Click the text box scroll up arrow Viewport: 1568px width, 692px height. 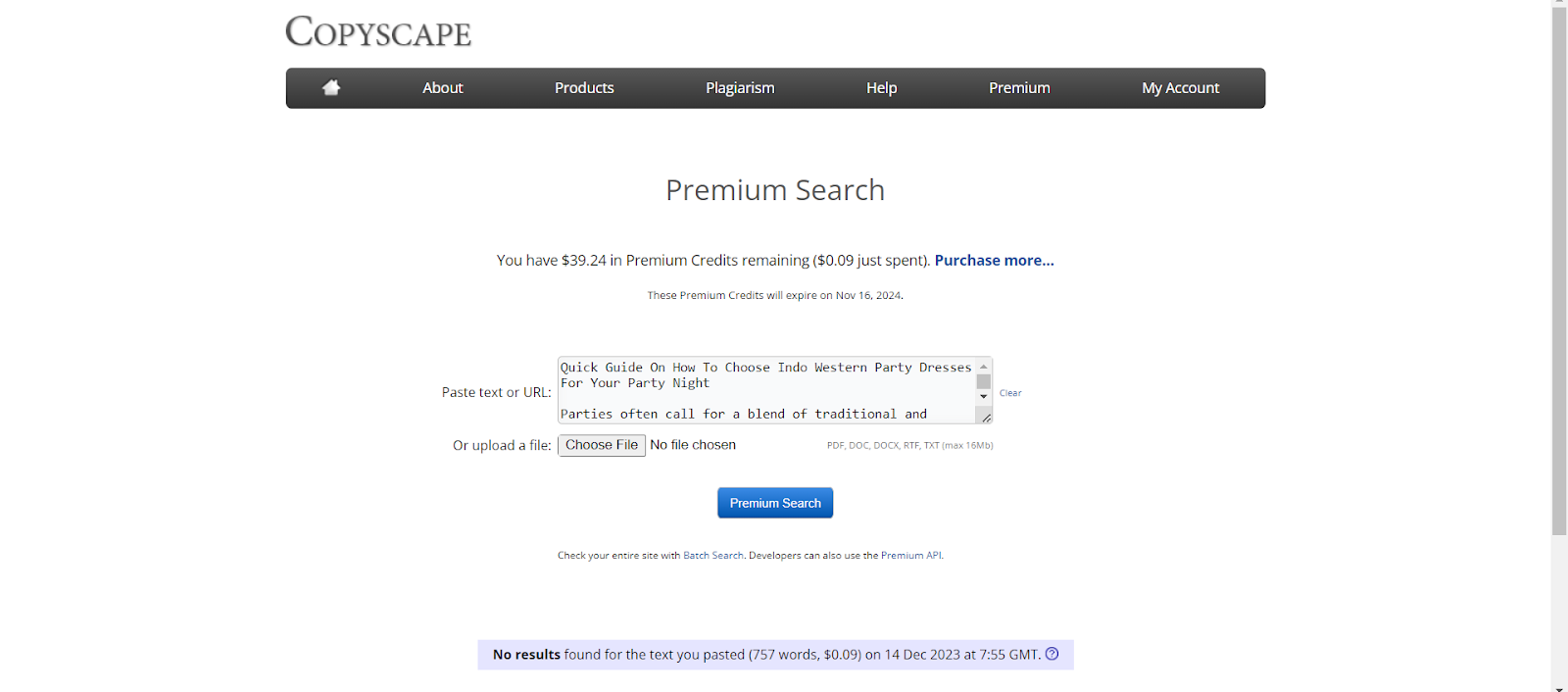pyautogui.click(x=984, y=366)
